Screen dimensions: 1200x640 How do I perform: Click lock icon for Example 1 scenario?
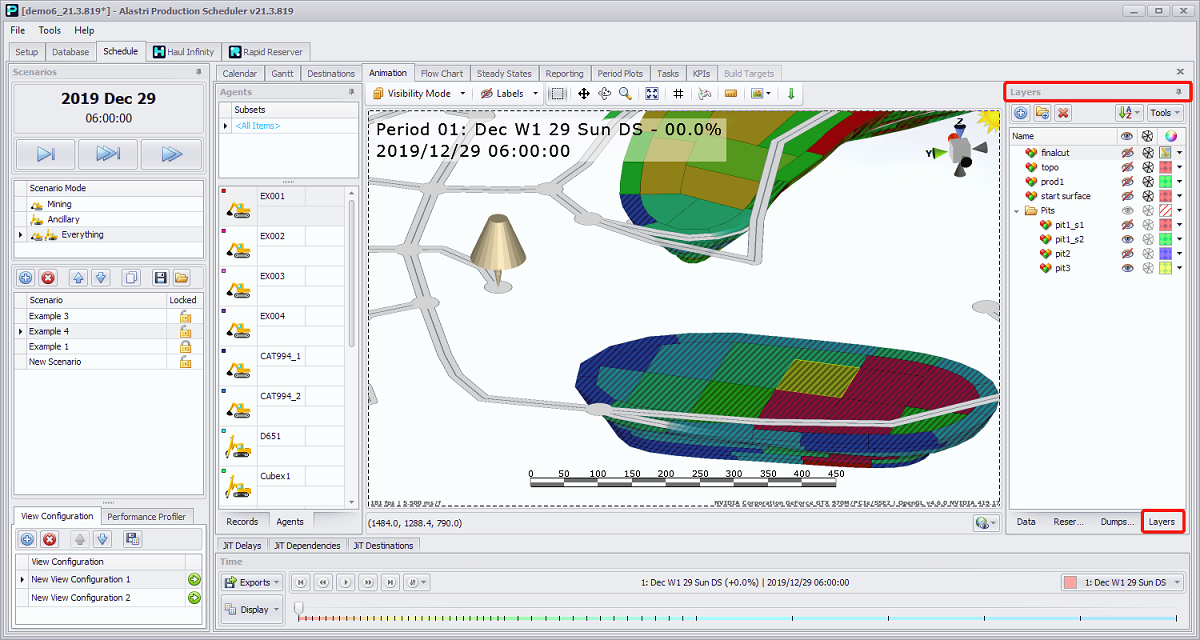tap(184, 346)
